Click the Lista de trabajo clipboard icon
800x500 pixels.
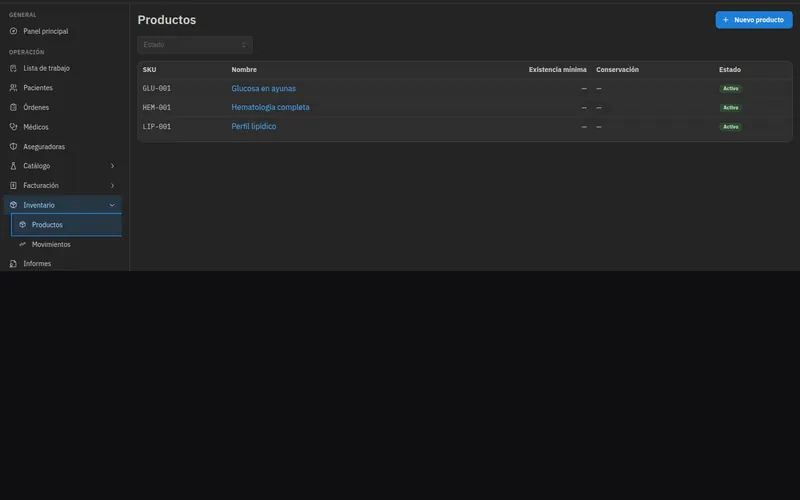[x=13, y=68]
